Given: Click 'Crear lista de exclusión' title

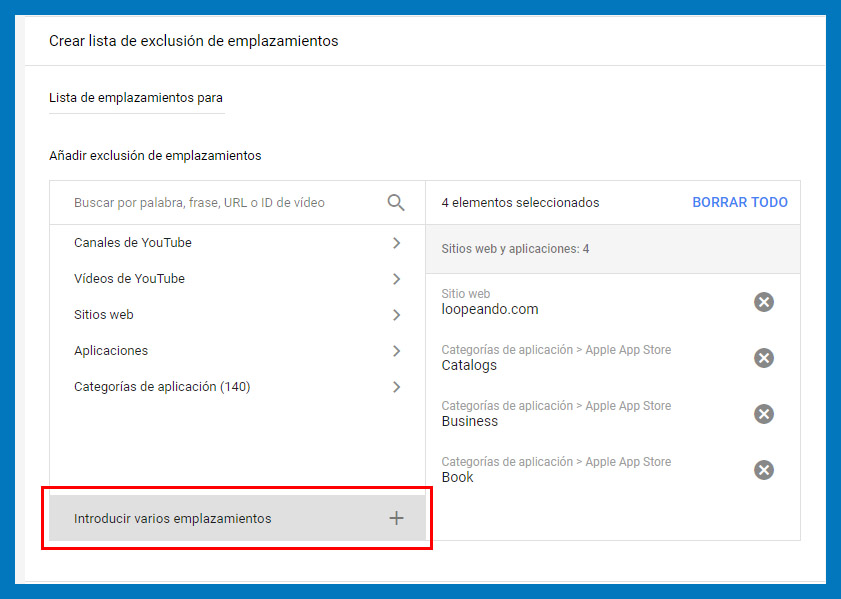Looking at the screenshot, I should click(194, 41).
